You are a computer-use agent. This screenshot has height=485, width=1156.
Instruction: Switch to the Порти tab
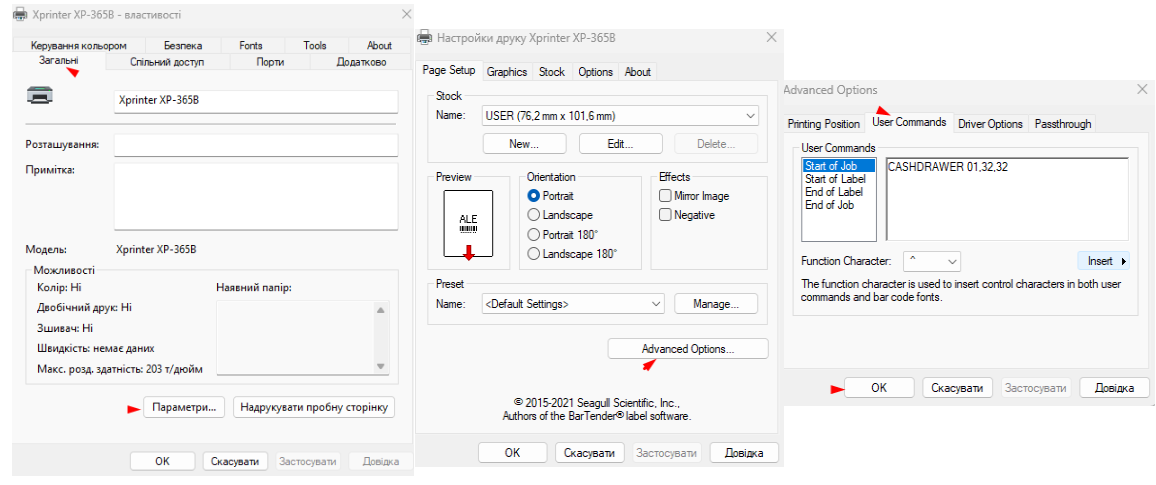click(269, 62)
